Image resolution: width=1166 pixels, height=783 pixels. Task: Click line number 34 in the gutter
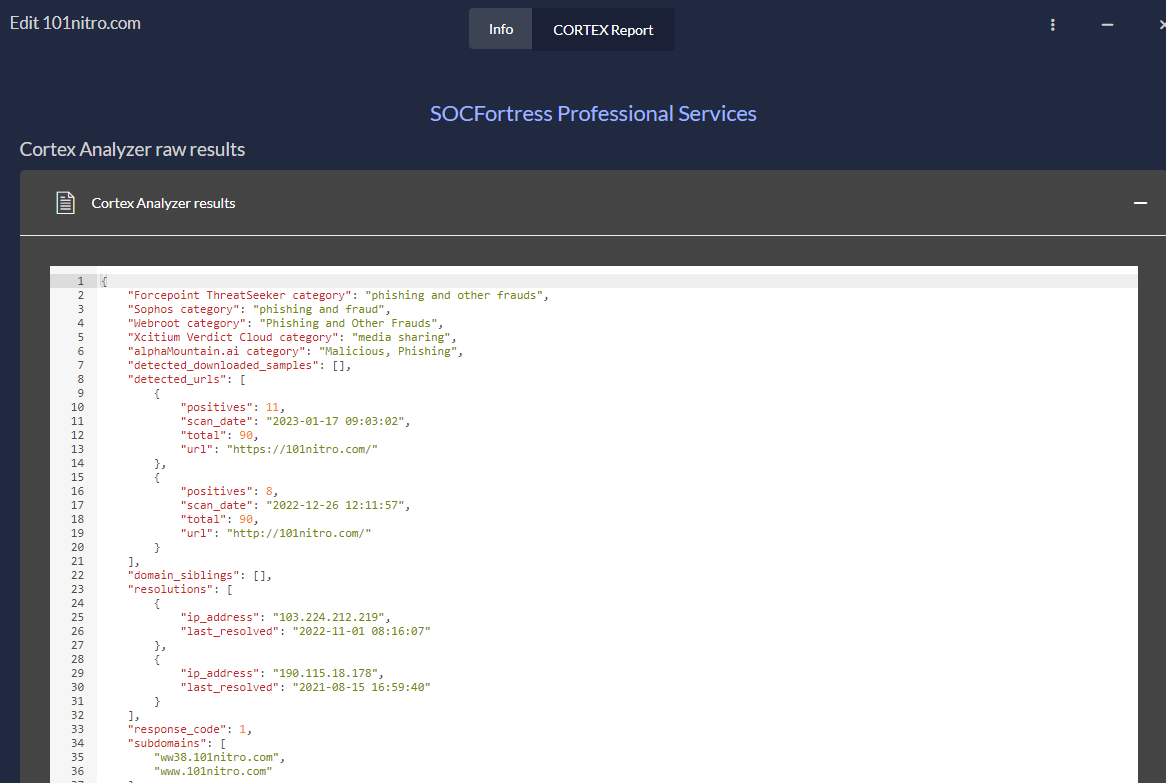[x=77, y=744]
